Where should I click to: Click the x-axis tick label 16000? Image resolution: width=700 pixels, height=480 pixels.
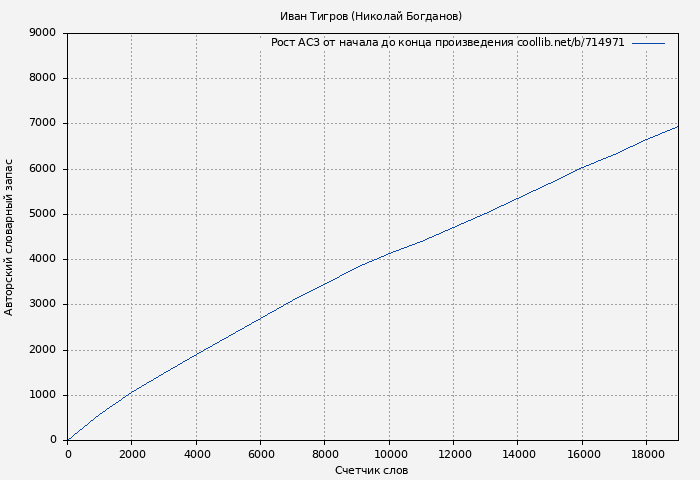pos(582,454)
